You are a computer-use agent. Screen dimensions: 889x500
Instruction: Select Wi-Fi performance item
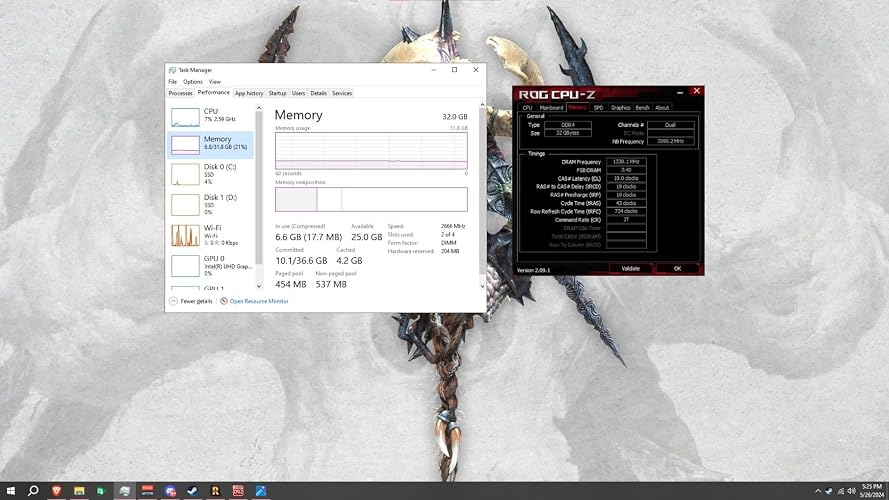point(210,235)
